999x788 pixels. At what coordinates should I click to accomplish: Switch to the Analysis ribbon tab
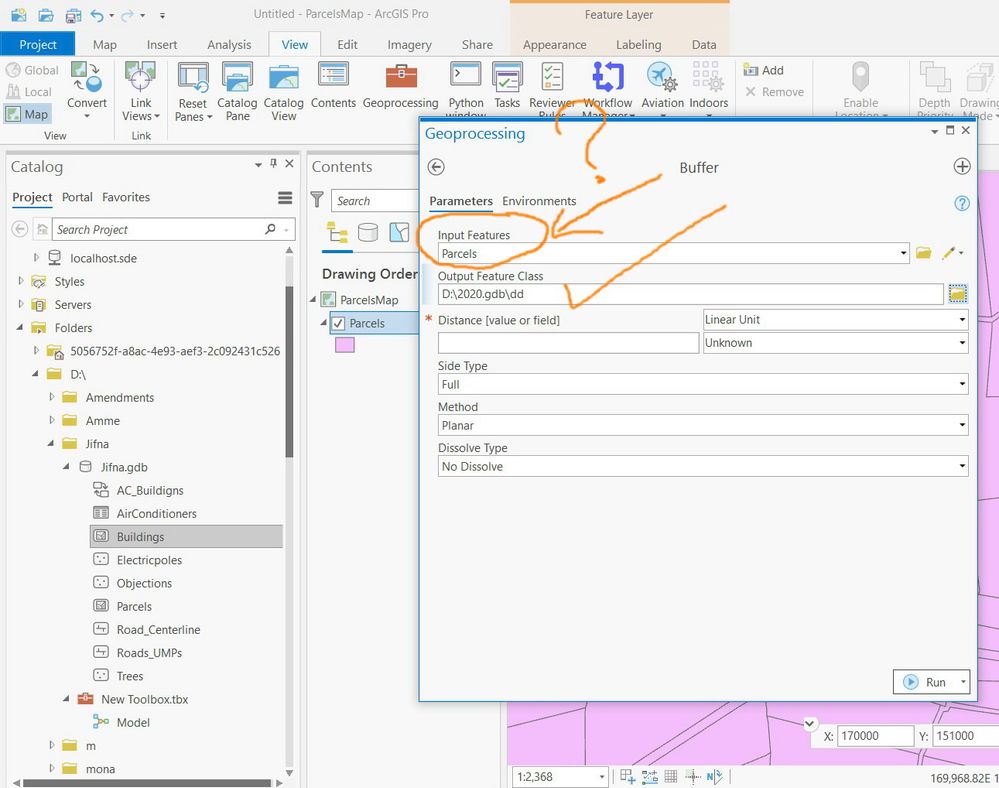[x=229, y=45]
